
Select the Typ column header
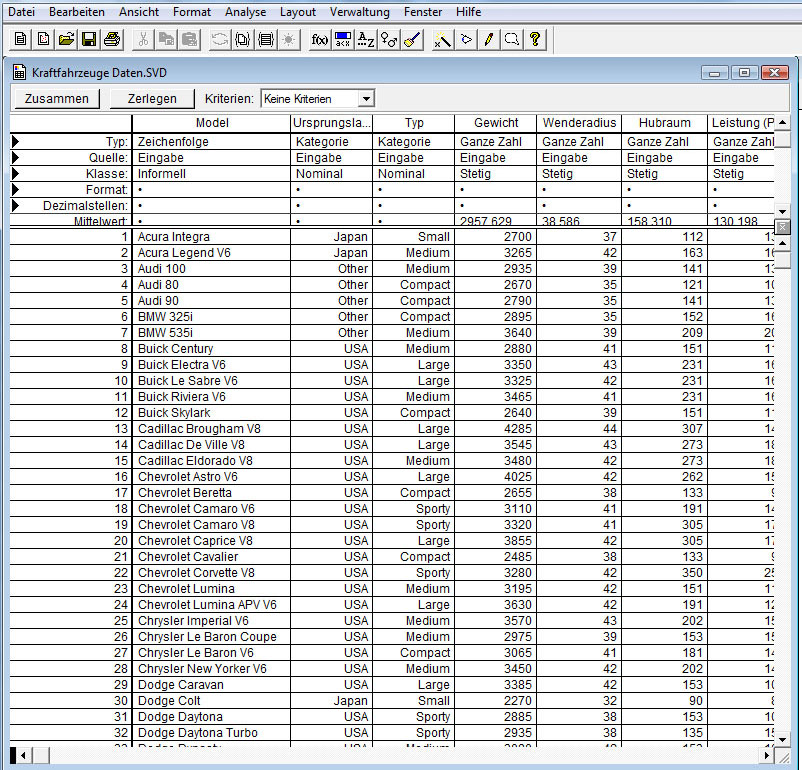(414, 123)
